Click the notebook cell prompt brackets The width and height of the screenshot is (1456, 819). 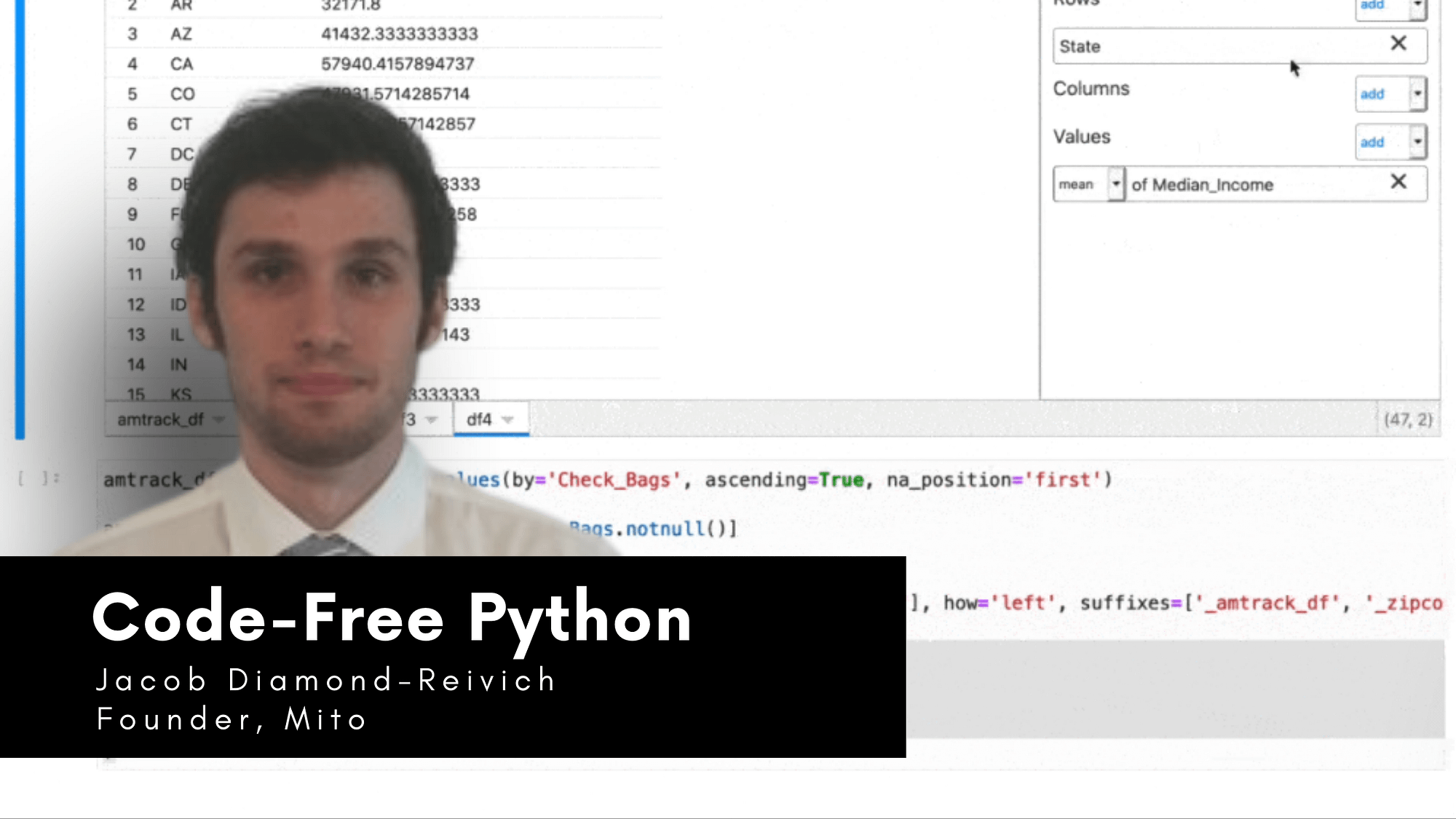pyautogui.click(x=39, y=478)
